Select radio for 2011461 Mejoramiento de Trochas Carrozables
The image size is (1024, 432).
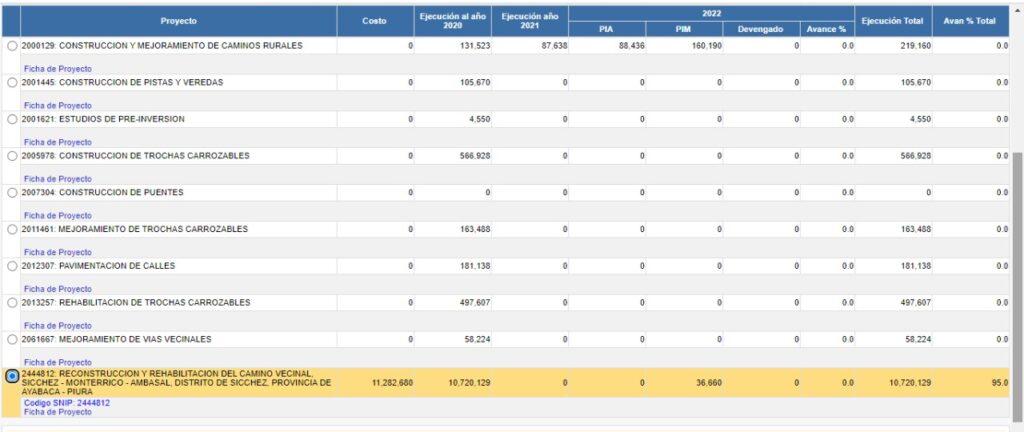click(12, 229)
